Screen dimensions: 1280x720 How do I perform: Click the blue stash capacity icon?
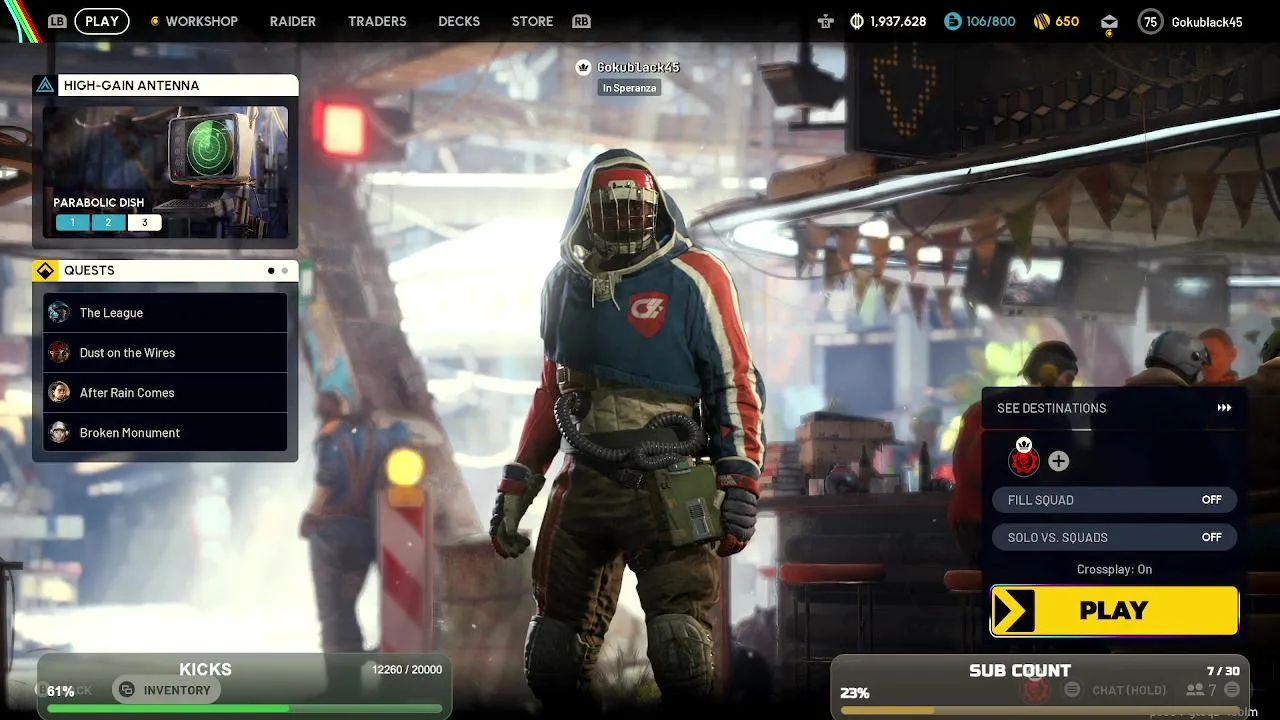click(x=952, y=21)
